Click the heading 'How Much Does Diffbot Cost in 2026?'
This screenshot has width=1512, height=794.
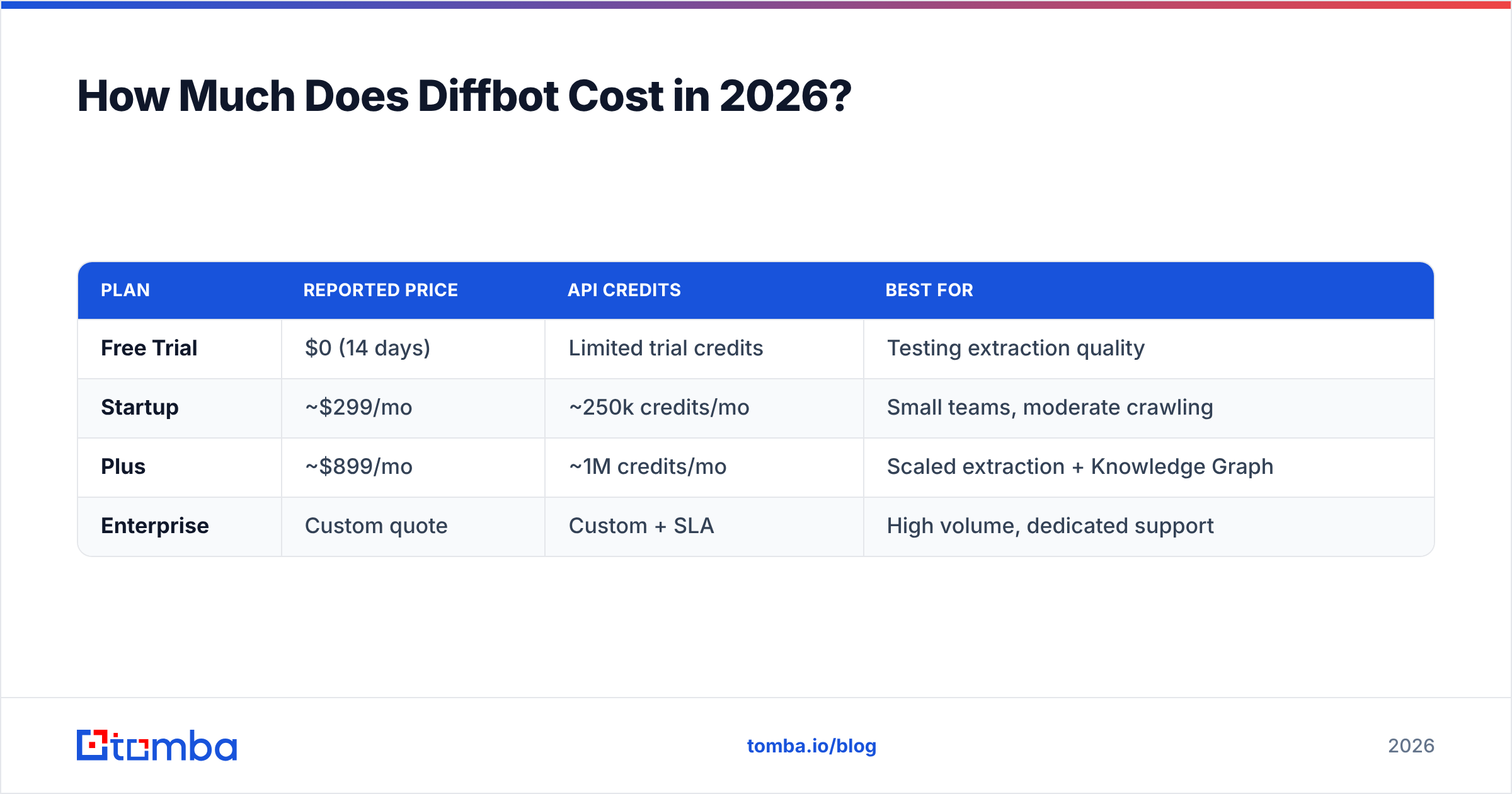click(x=464, y=96)
